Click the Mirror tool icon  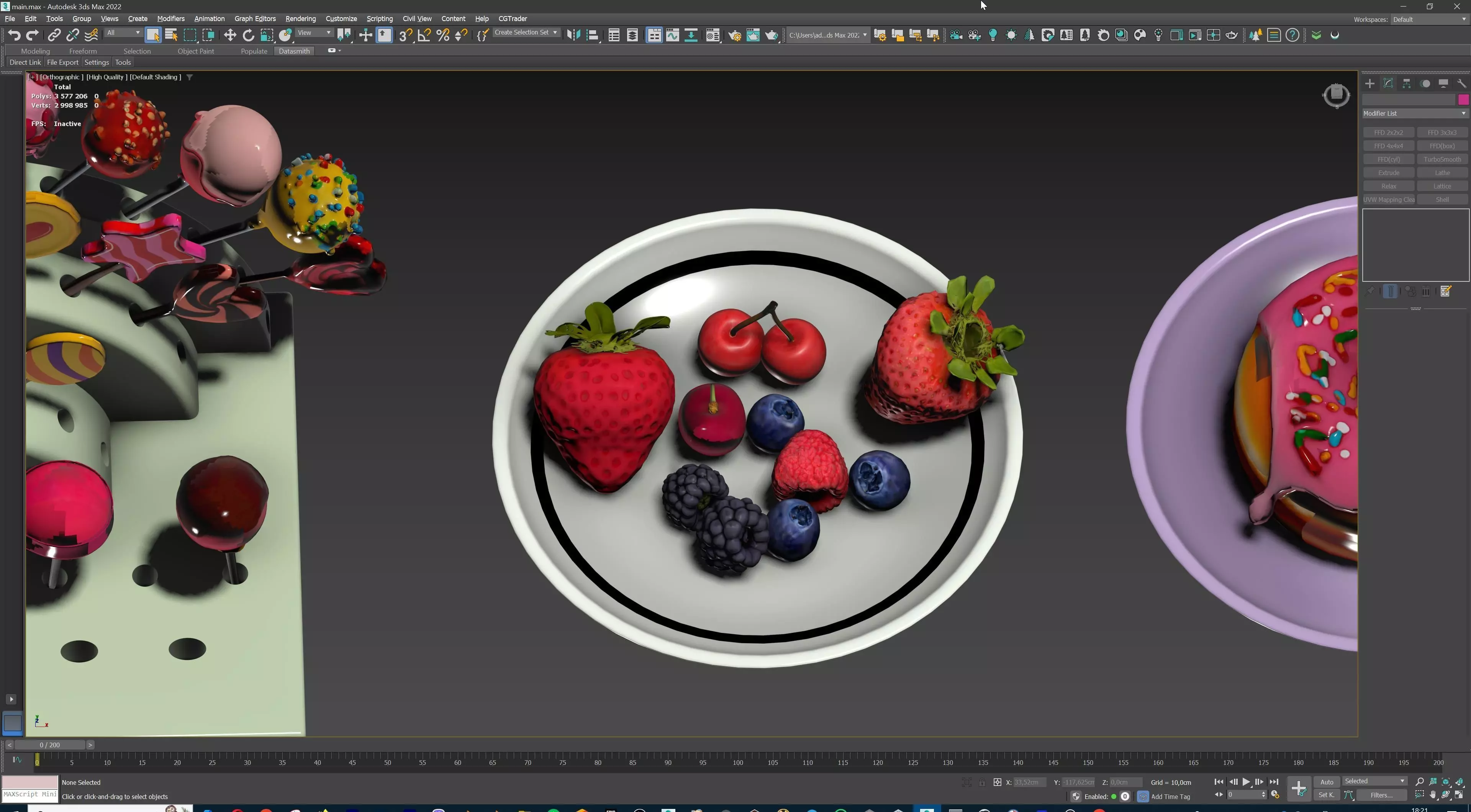(573, 35)
